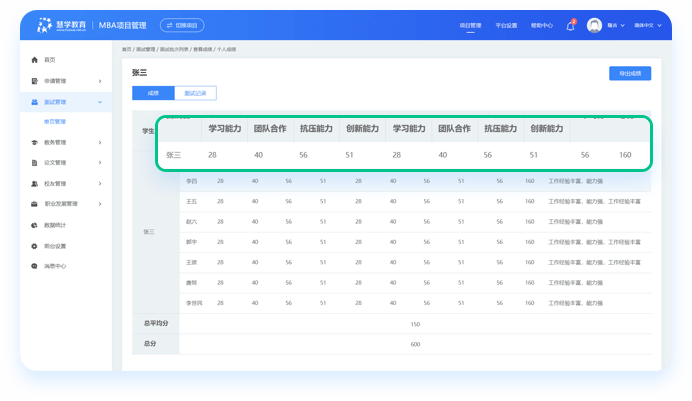The height and width of the screenshot is (401, 692).
Task: Open the 简体中文 language dropdown
Action: tap(650, 25)
